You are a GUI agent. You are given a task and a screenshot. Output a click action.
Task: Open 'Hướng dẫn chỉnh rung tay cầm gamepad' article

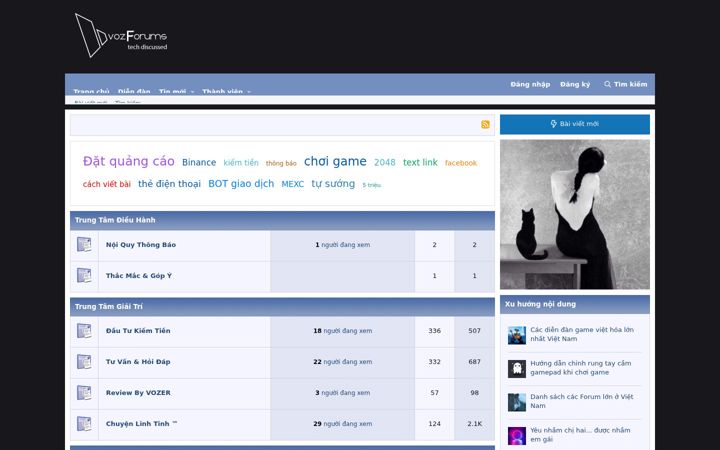(580, 368)
